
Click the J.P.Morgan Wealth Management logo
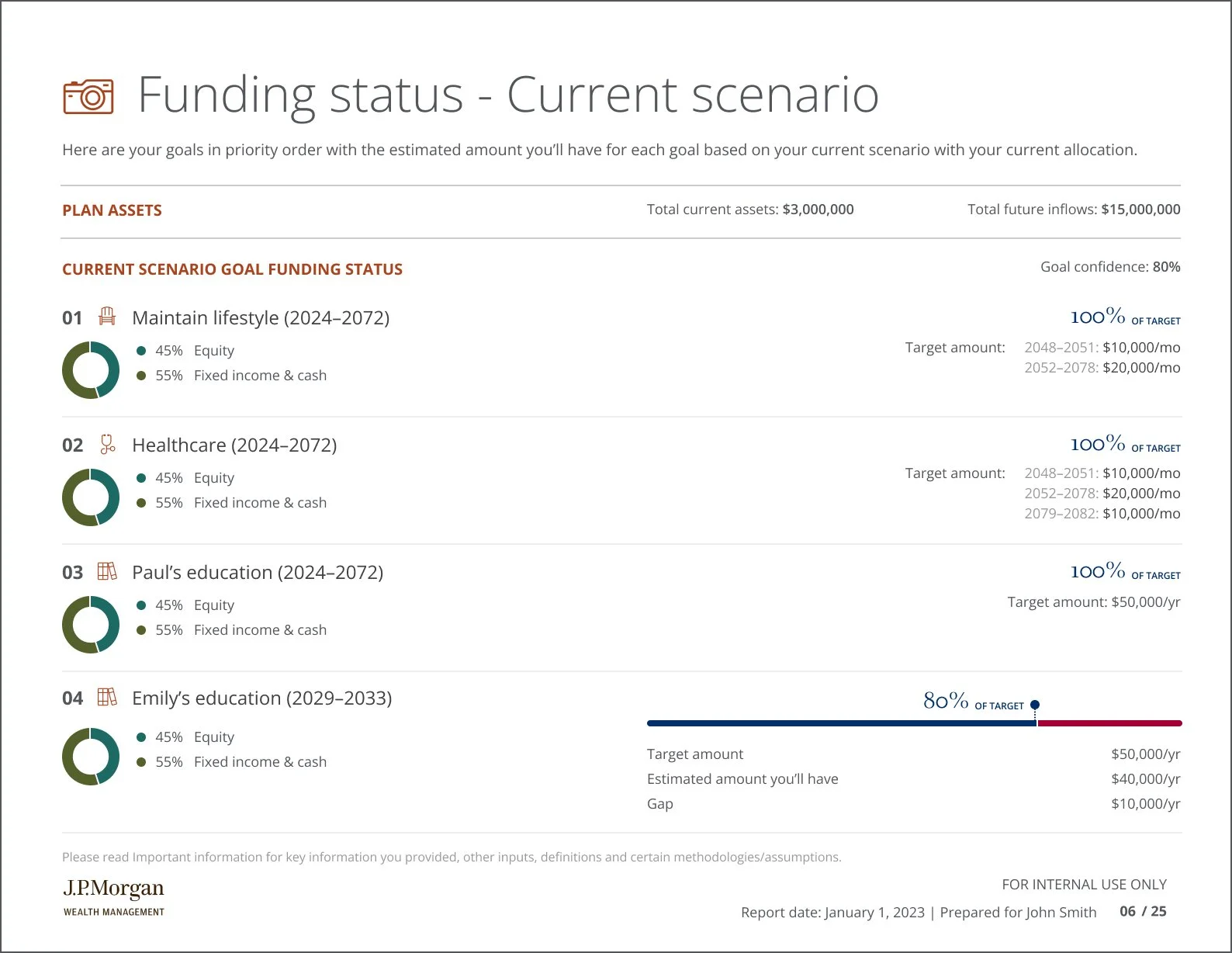(114, 897)
